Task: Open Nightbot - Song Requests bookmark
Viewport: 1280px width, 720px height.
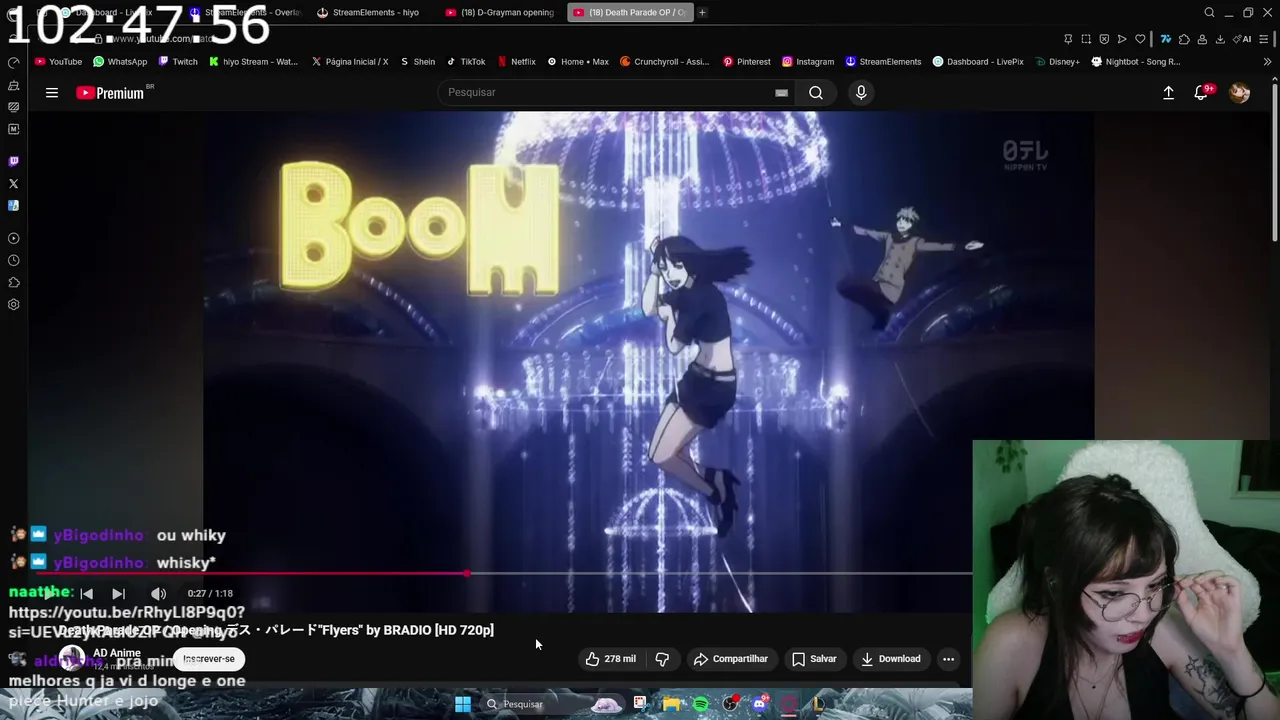Action: [1136, 62]
